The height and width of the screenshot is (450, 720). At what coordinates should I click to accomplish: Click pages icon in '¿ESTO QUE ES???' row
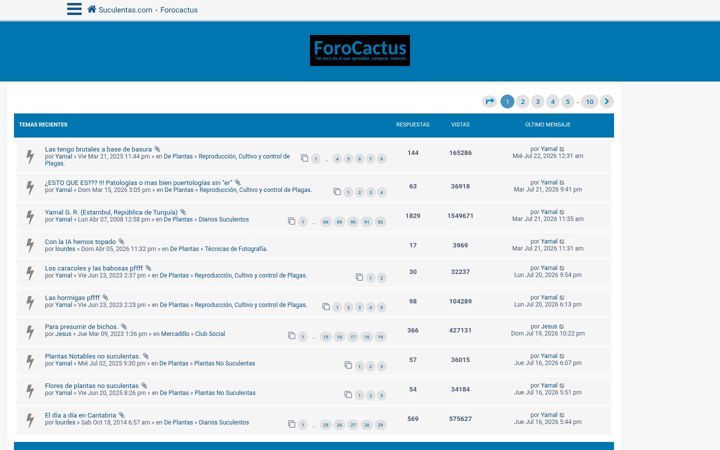coord(337,192)
